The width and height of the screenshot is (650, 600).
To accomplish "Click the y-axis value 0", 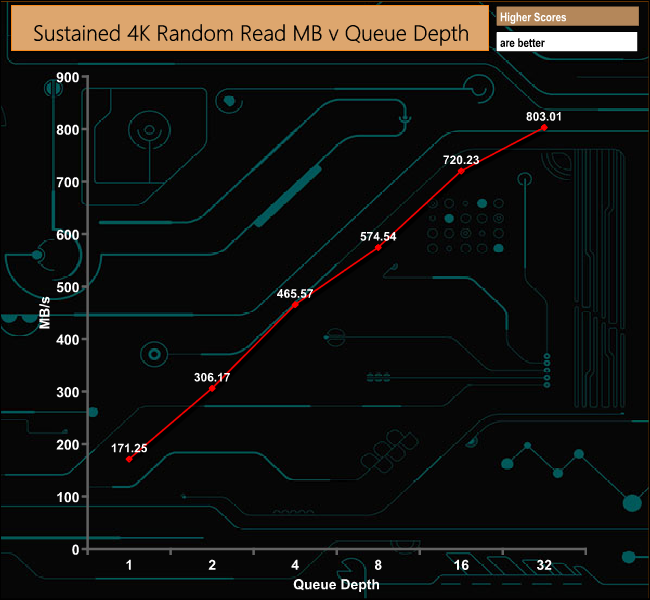I will 75,550.
